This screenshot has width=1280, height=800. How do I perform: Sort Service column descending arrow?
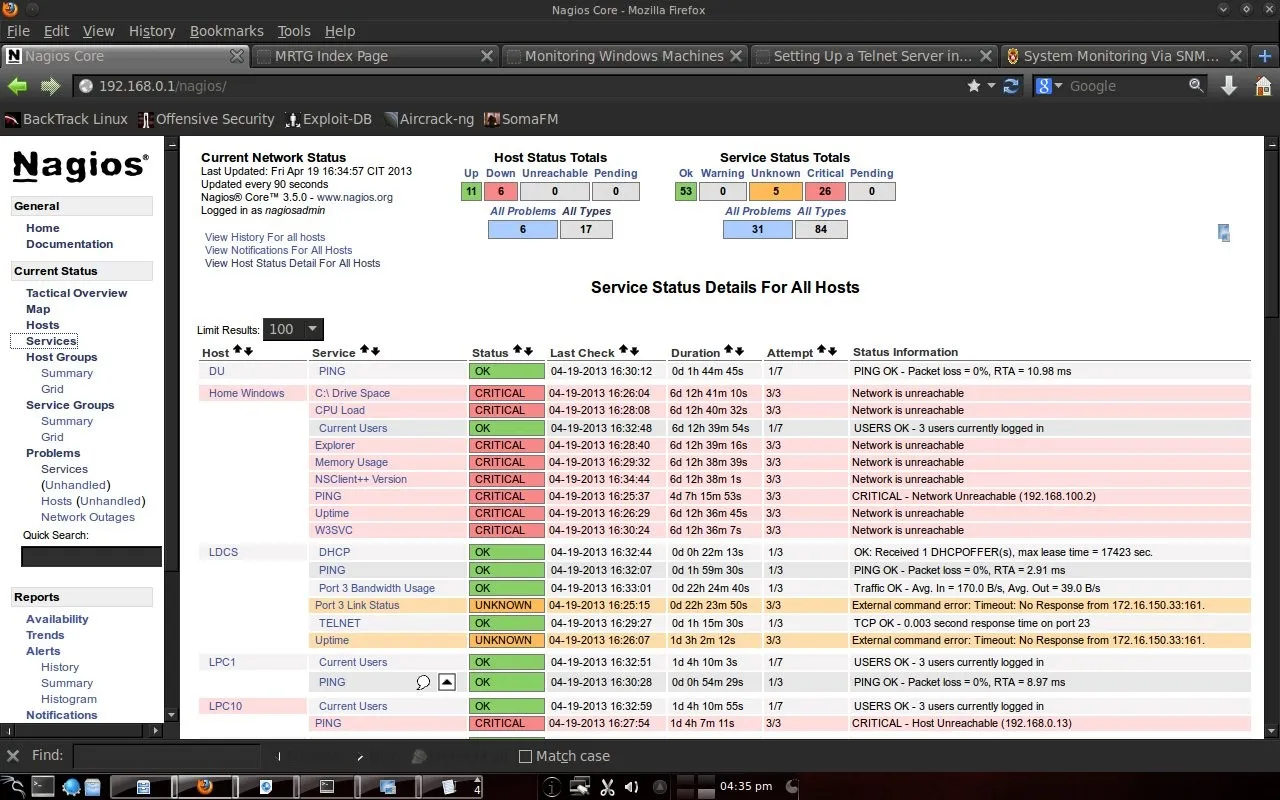pyautogui.click(x=375, y=351)
